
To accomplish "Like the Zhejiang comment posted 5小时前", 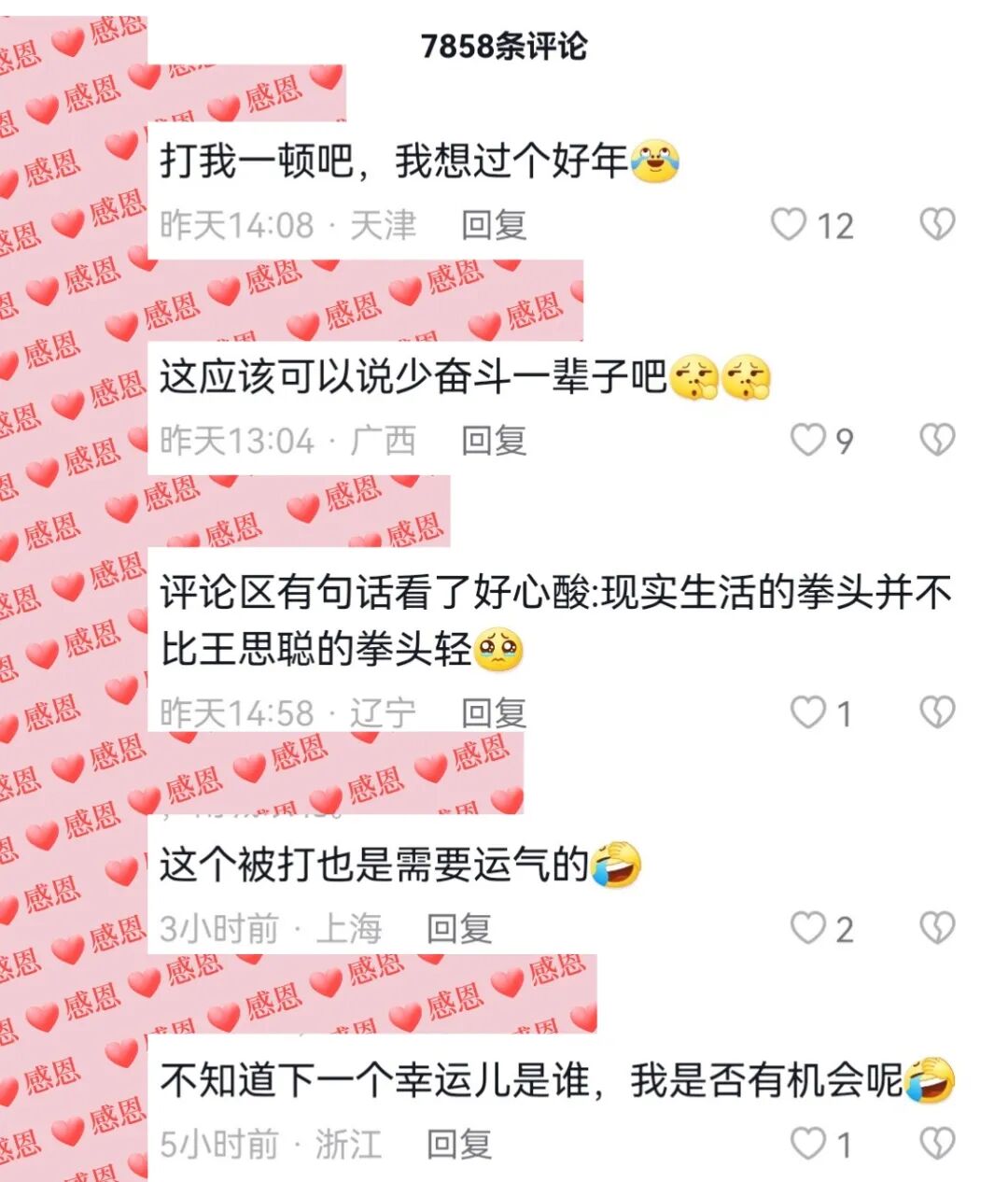I will coord(807,1145).
